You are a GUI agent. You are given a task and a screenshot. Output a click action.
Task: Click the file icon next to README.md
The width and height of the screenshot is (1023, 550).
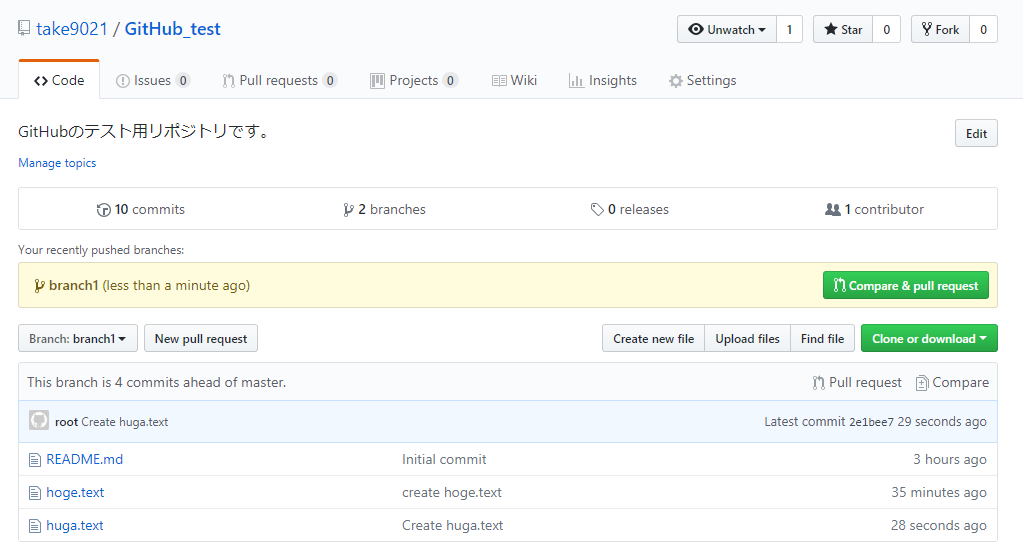click(x=35, y=460)
